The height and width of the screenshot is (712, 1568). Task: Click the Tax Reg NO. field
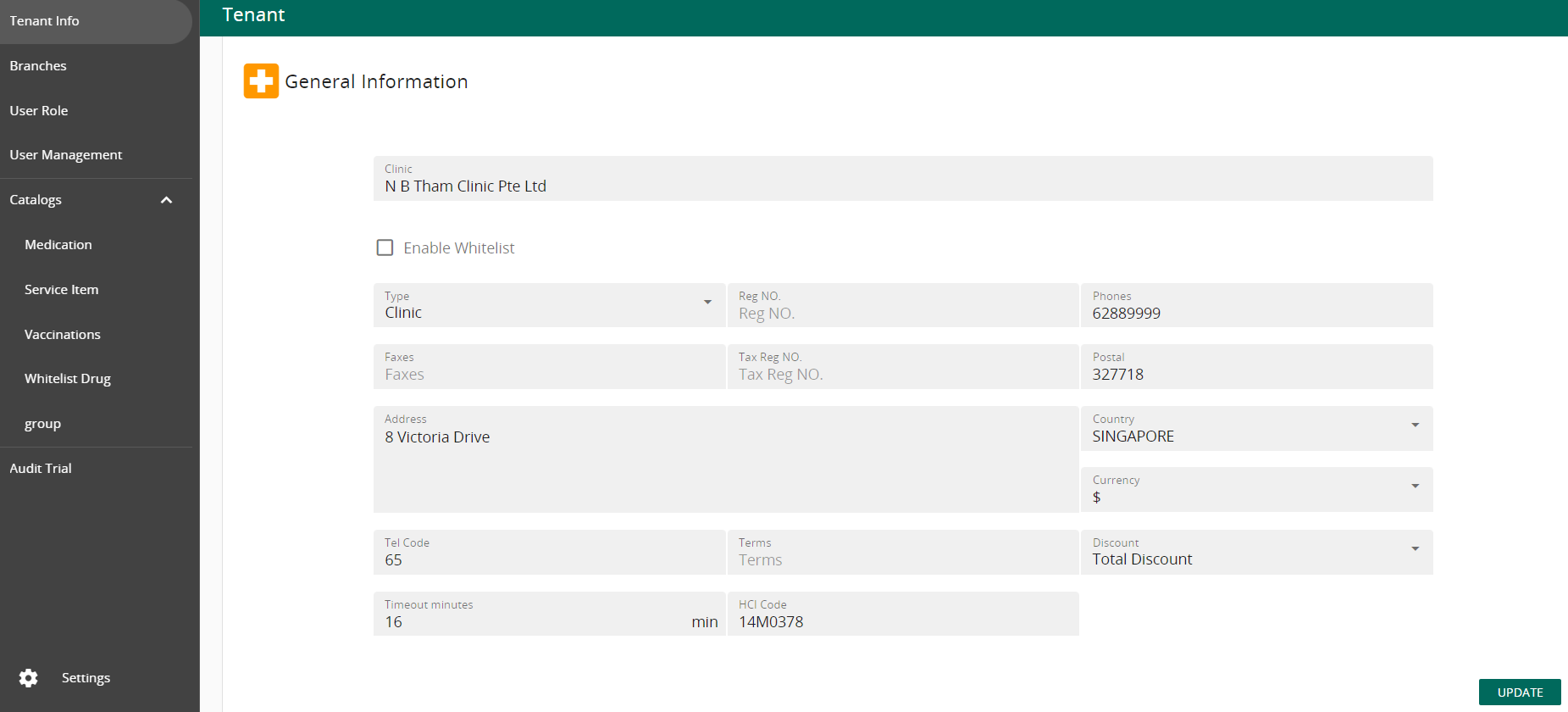(x=903, y=366)
